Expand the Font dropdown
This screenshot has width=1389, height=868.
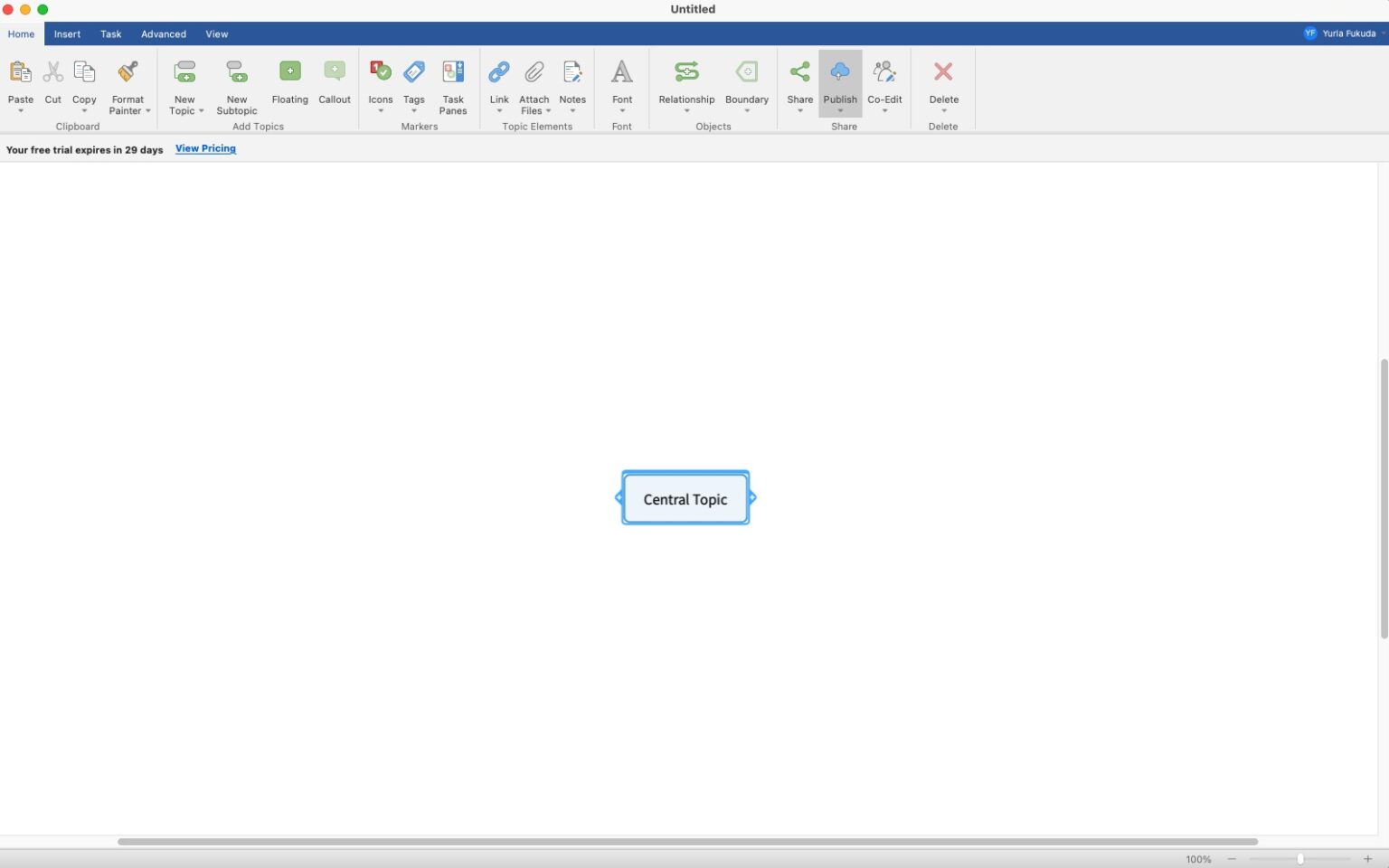(621, 110)
